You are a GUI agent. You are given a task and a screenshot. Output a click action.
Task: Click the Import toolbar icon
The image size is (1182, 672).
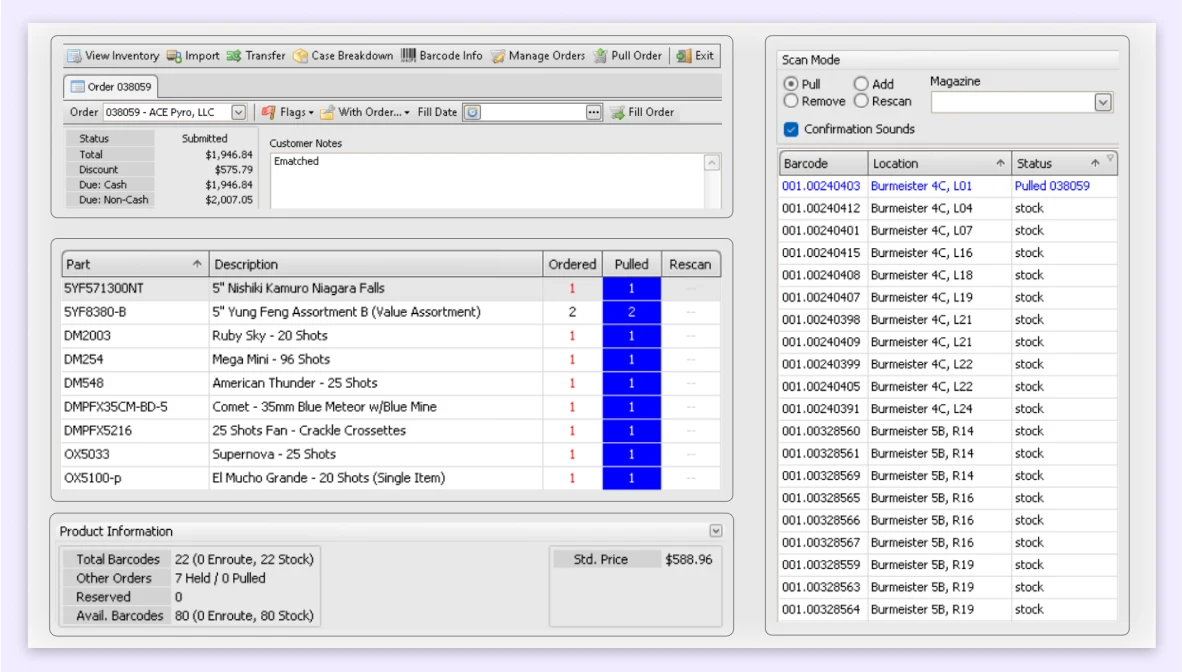pyautogui.click(x=174, y=56)
